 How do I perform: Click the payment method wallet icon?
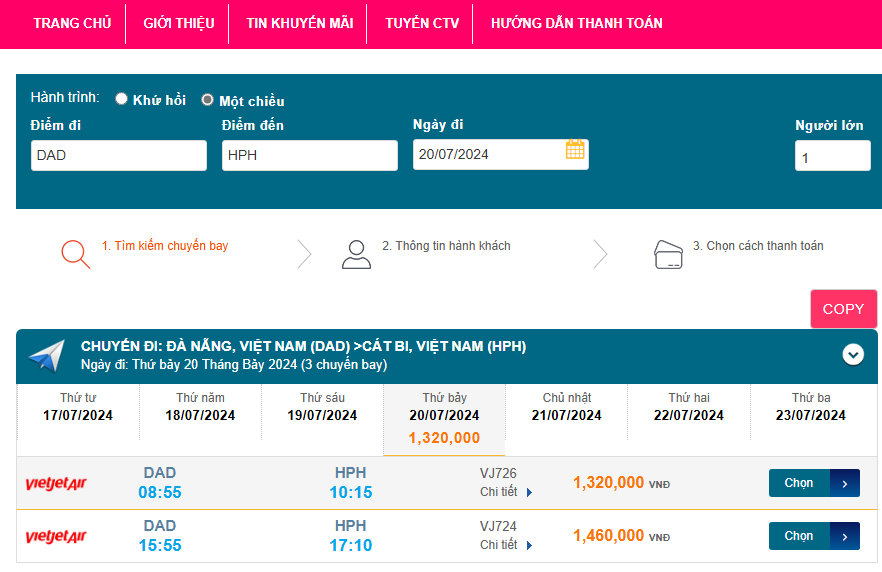coord(667,254)
